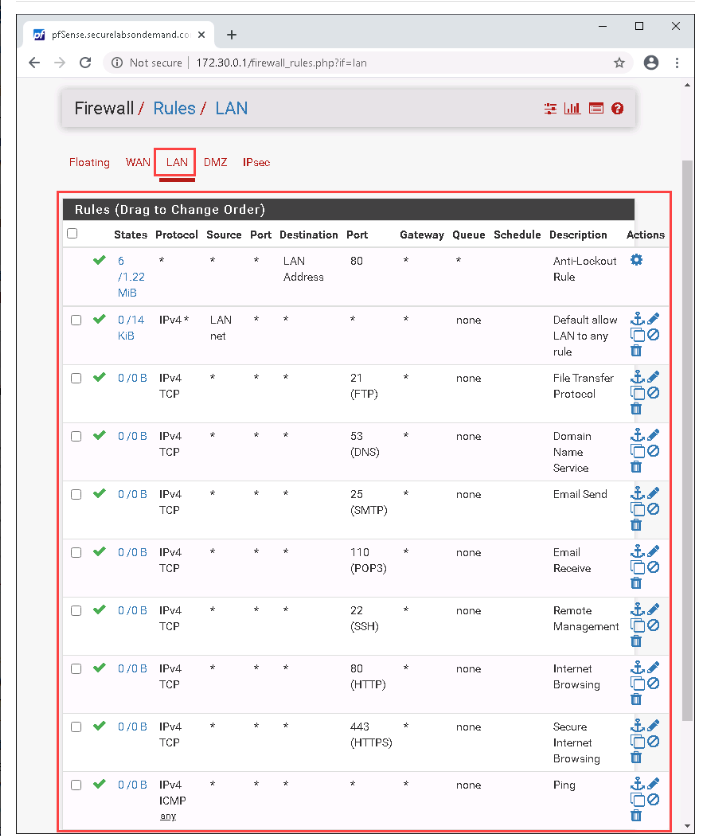Viewport: 709px width, 836px height.
Task: Close the pfSense browser tab
Action: 202,35
